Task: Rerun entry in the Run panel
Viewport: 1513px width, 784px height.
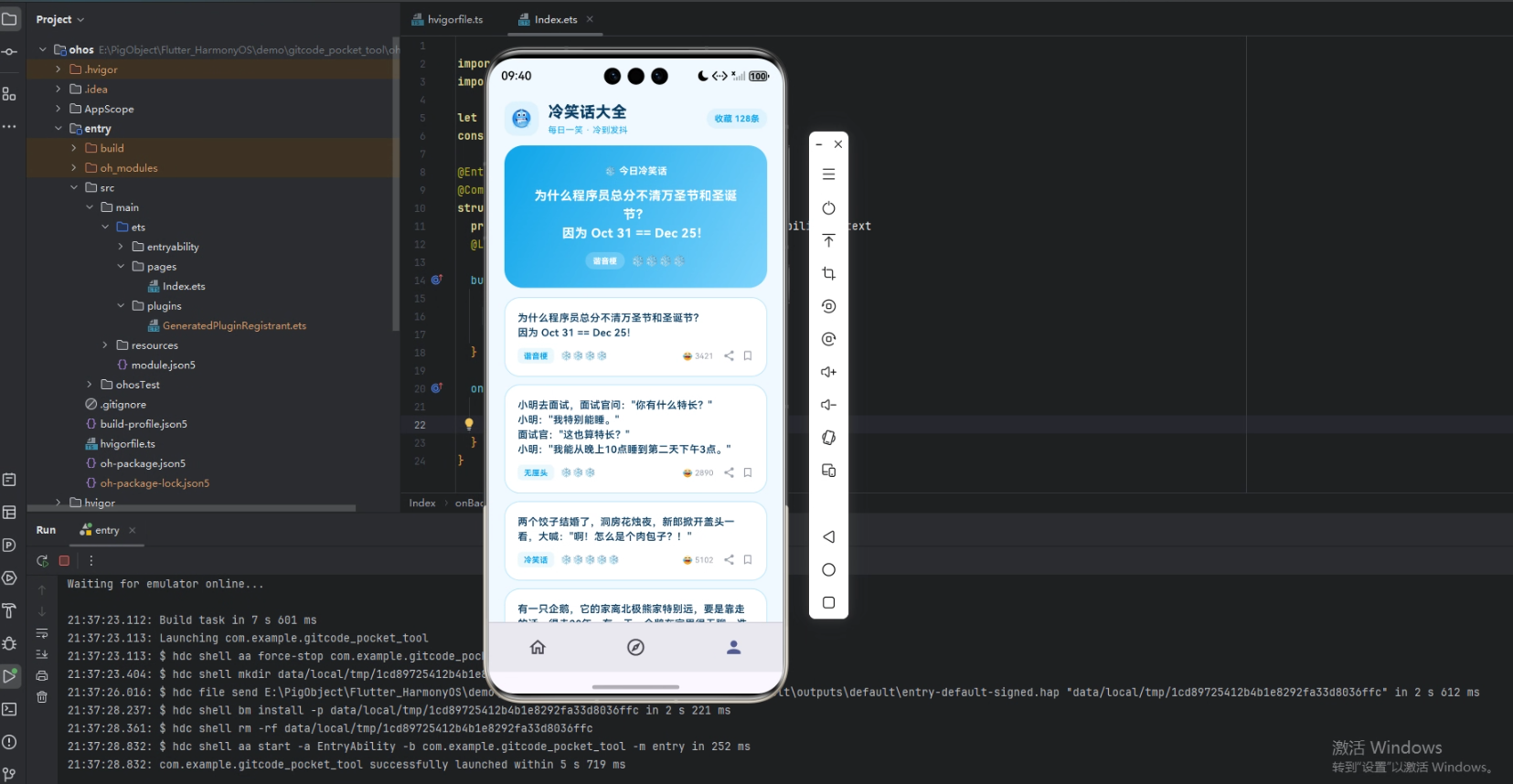Action: point(42,561)
